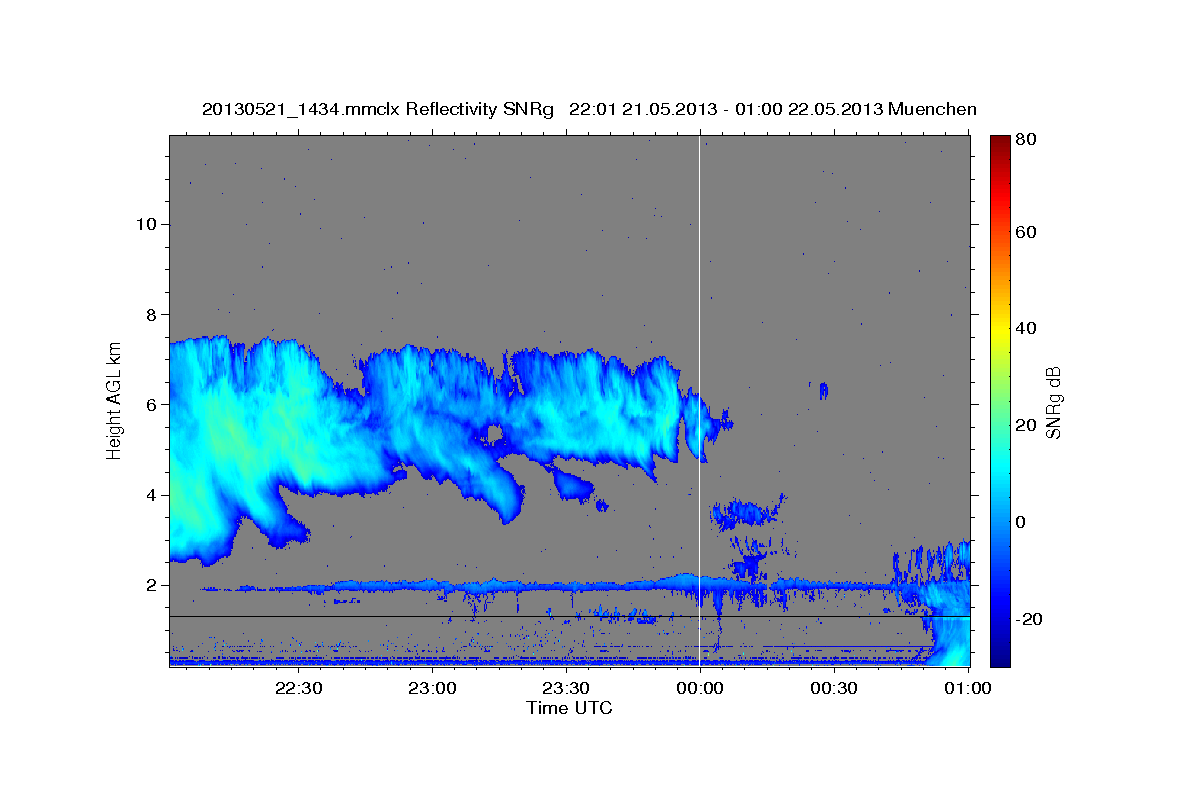1200x800 pixels.
Task: Click the 00:00 time tick label
Action: pyautogui.click(x=700, y=688)
